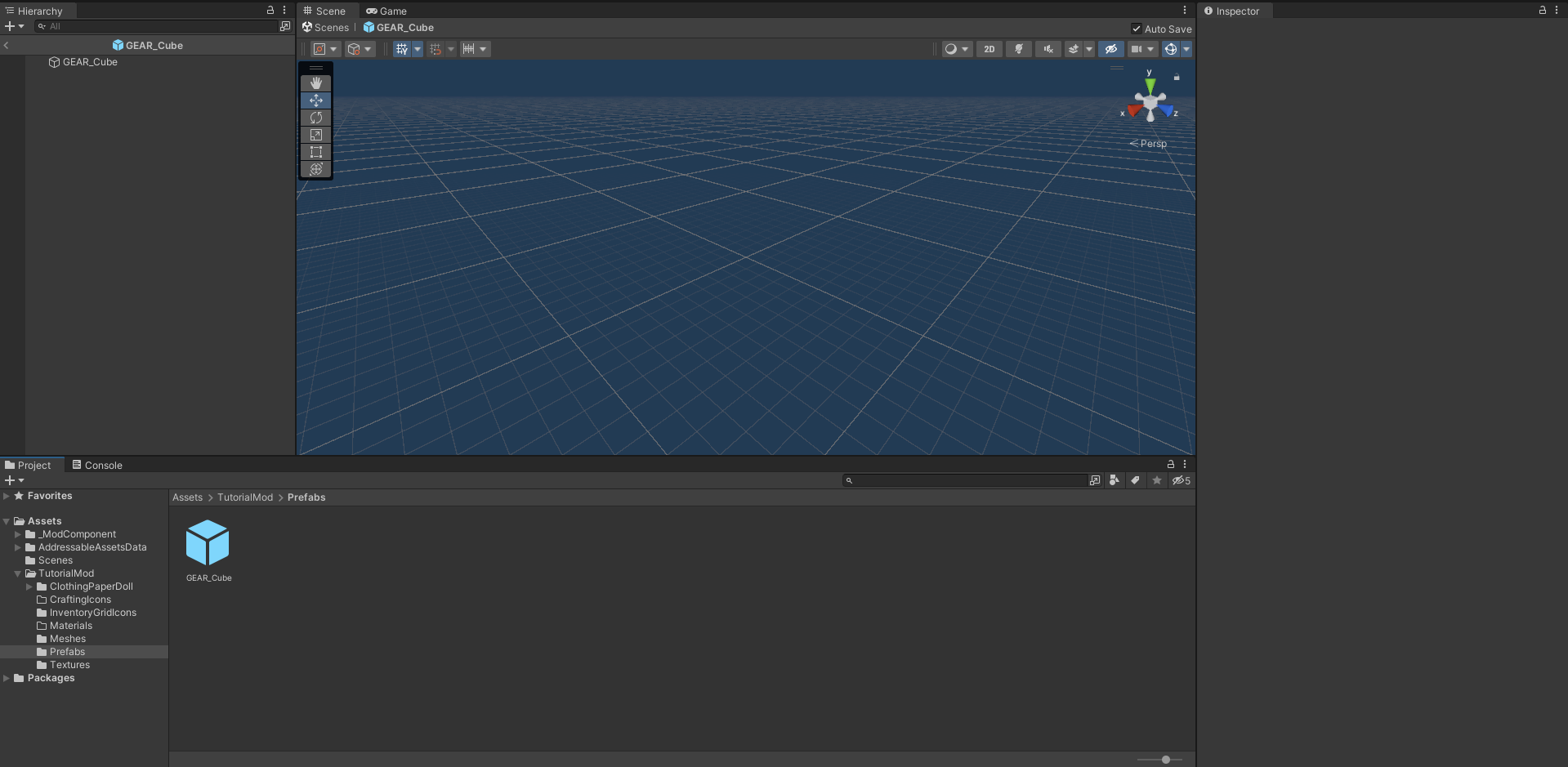Viewport: 1568px width, 767px height.
Task: Open the shading draw mode sphere button
Action: coord(951,49)
